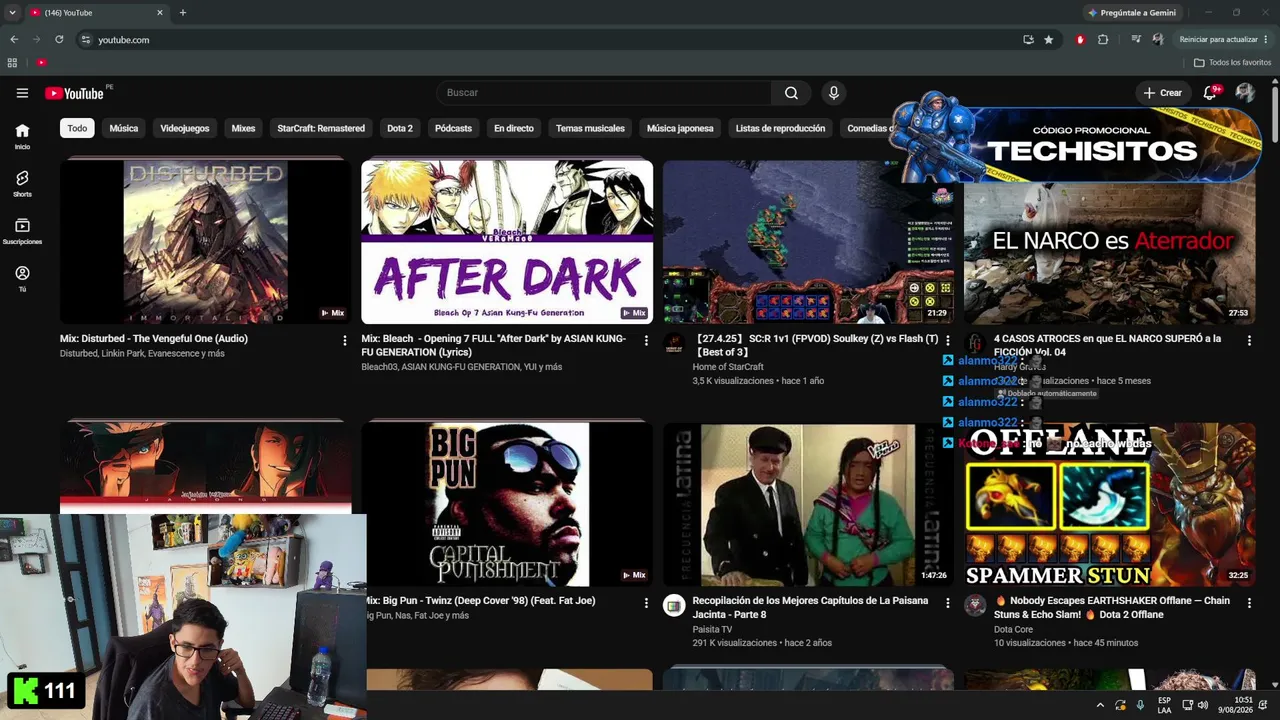Close the YouTube browser tab

[159, 13]
